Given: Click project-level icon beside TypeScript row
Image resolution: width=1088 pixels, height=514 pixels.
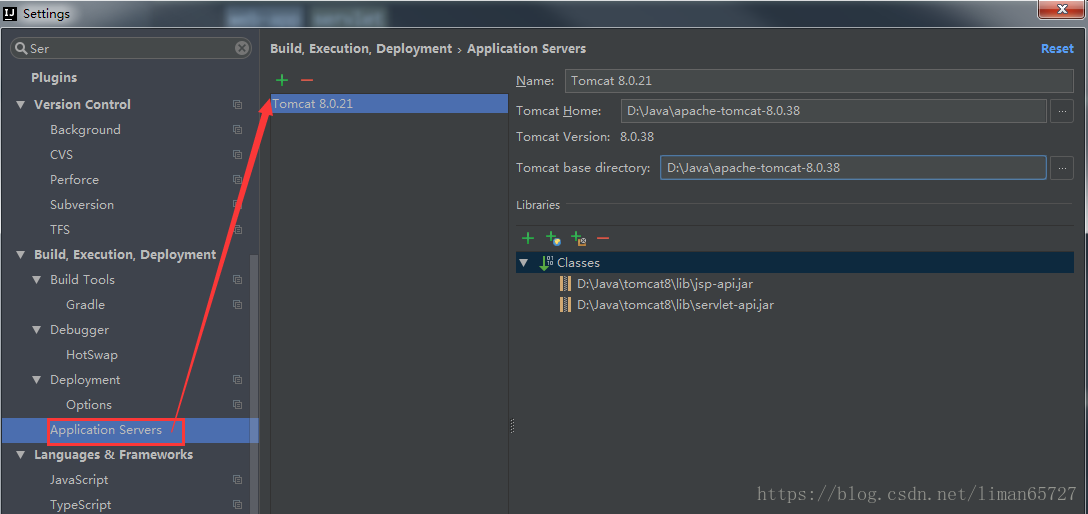Looking at the screenshot, I should tap(237, 504).
